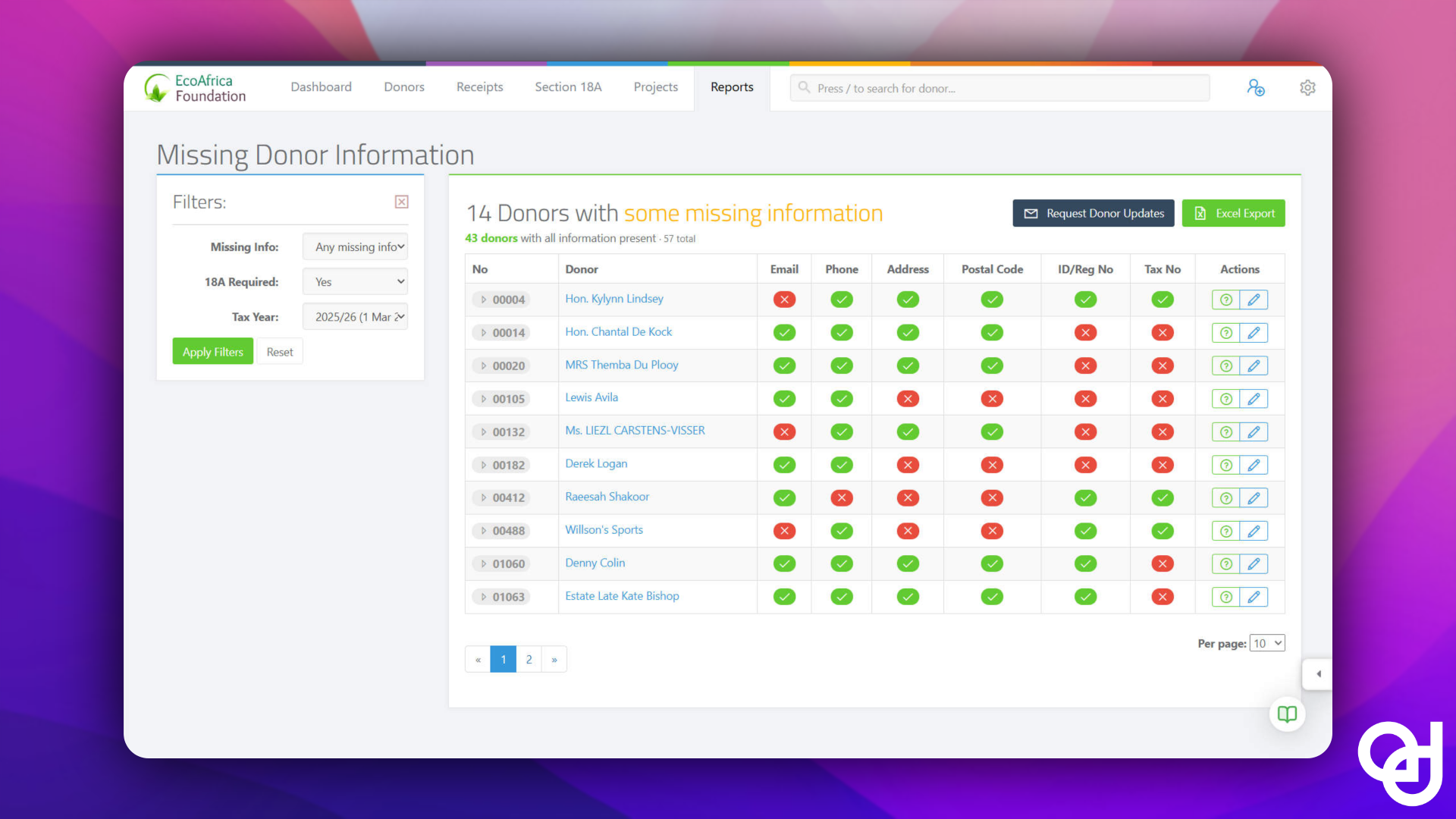Open the book documentation icon
Viewport: 1456px width, 819px height.
click(1287, 714)
